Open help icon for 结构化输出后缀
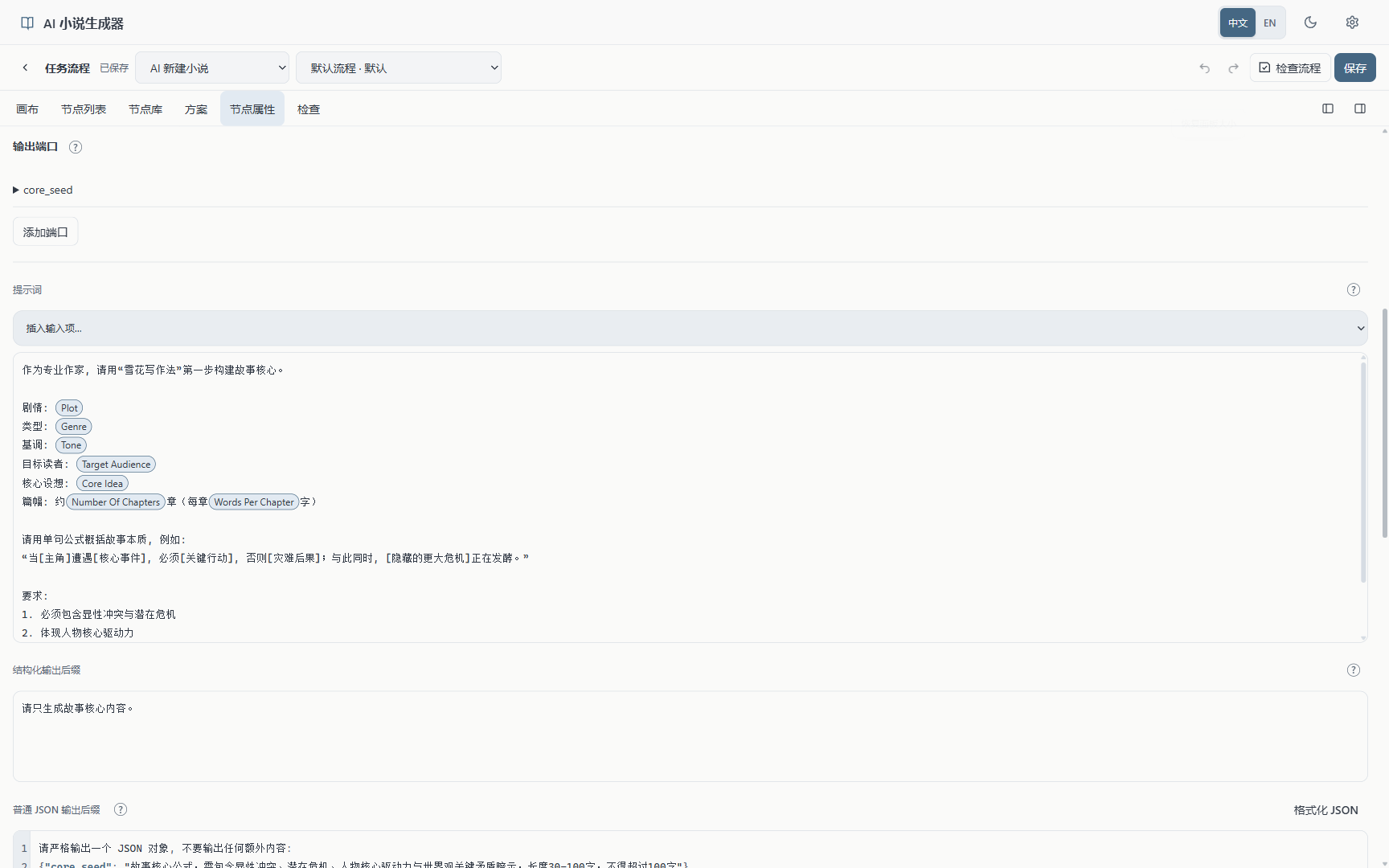The height and width of the screenshot is (868, 1389). [1354, 669]
